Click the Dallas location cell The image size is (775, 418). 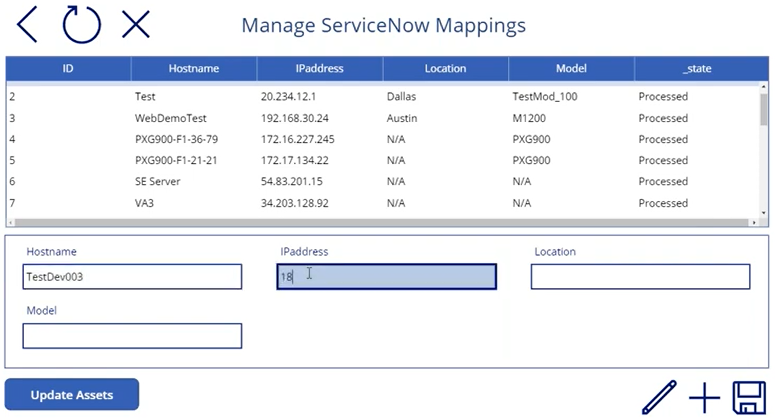401,96
